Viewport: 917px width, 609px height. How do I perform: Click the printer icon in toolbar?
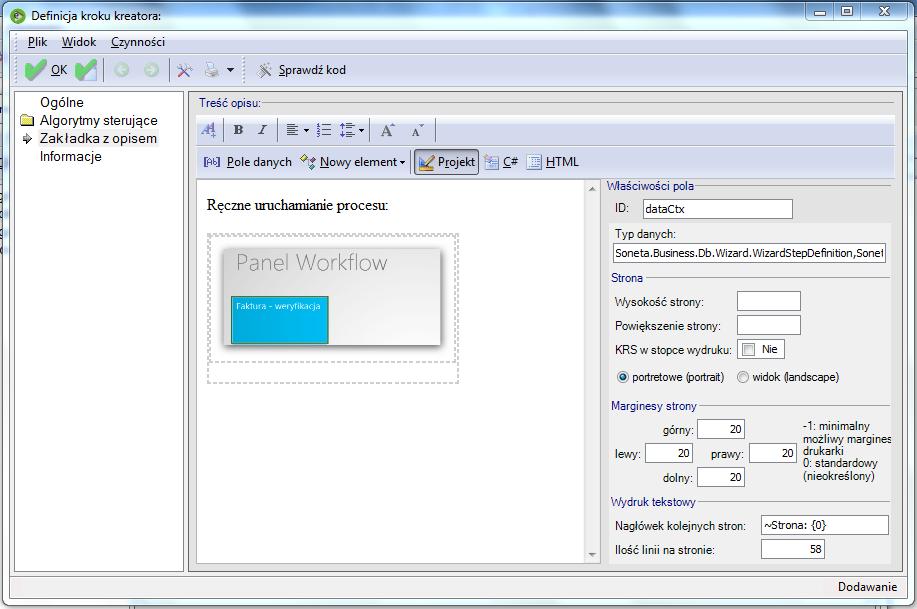point(212,70)
